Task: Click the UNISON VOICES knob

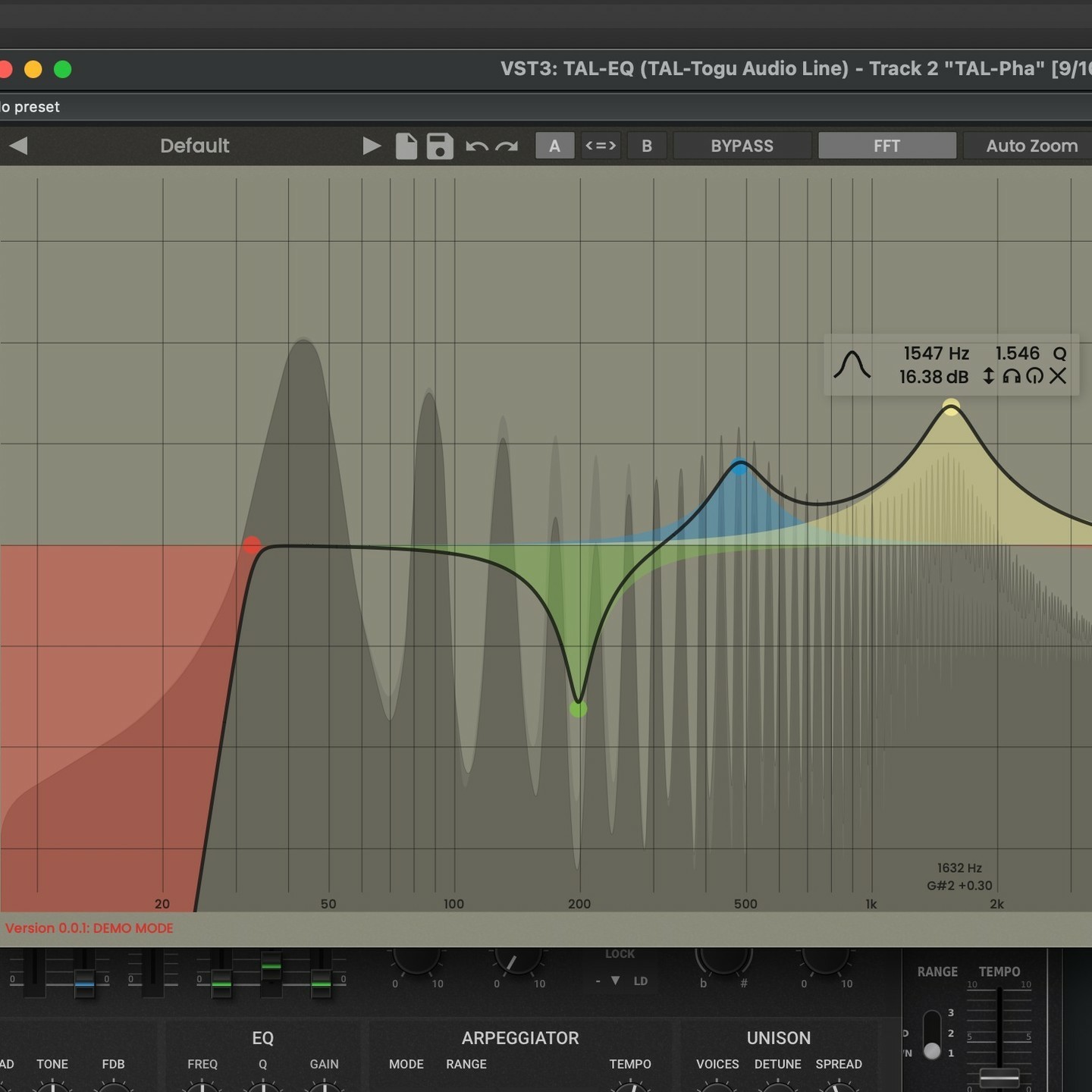Action: click(x=717, y=1087)
